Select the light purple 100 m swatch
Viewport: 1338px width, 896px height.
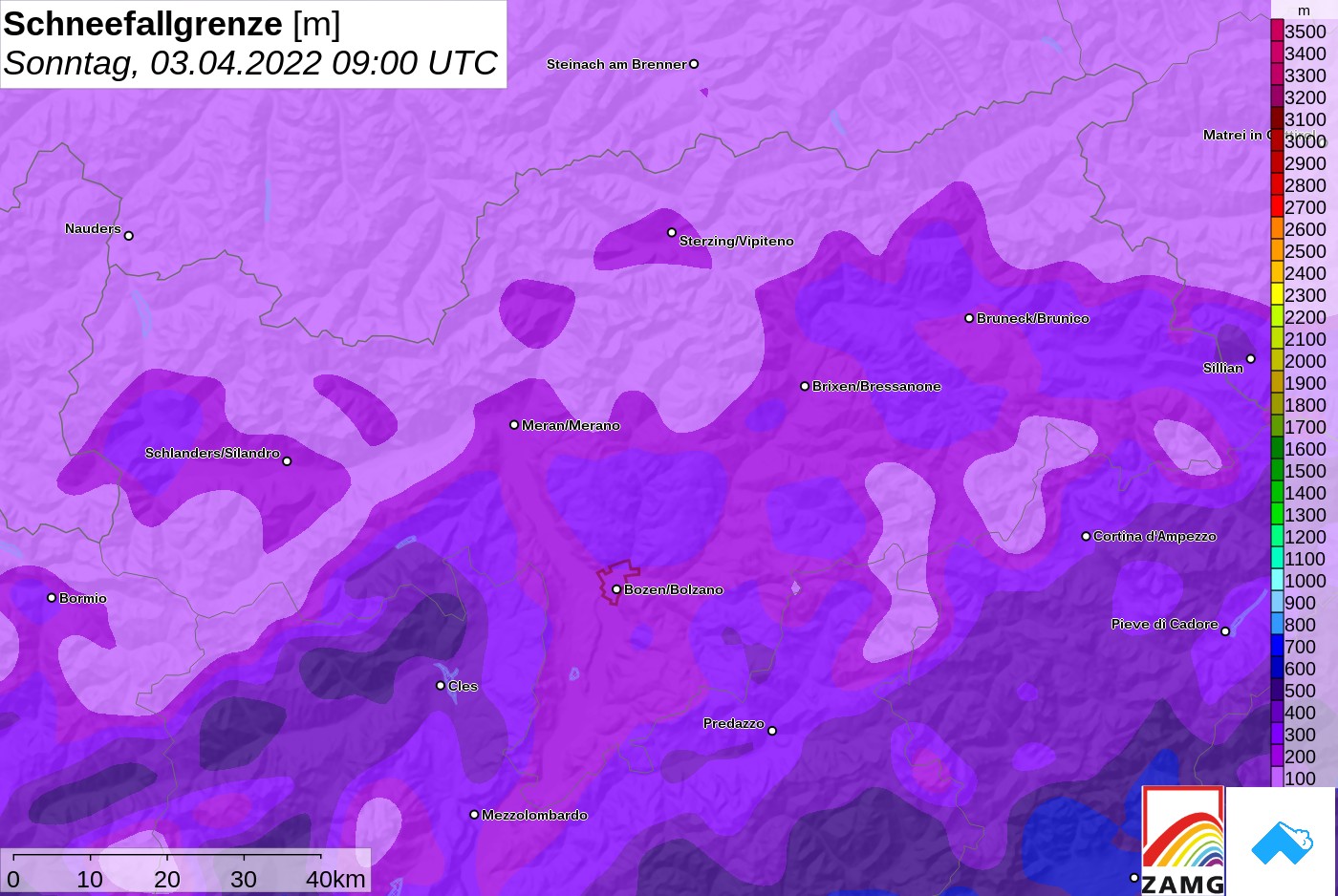click(x=1277, y=778)
